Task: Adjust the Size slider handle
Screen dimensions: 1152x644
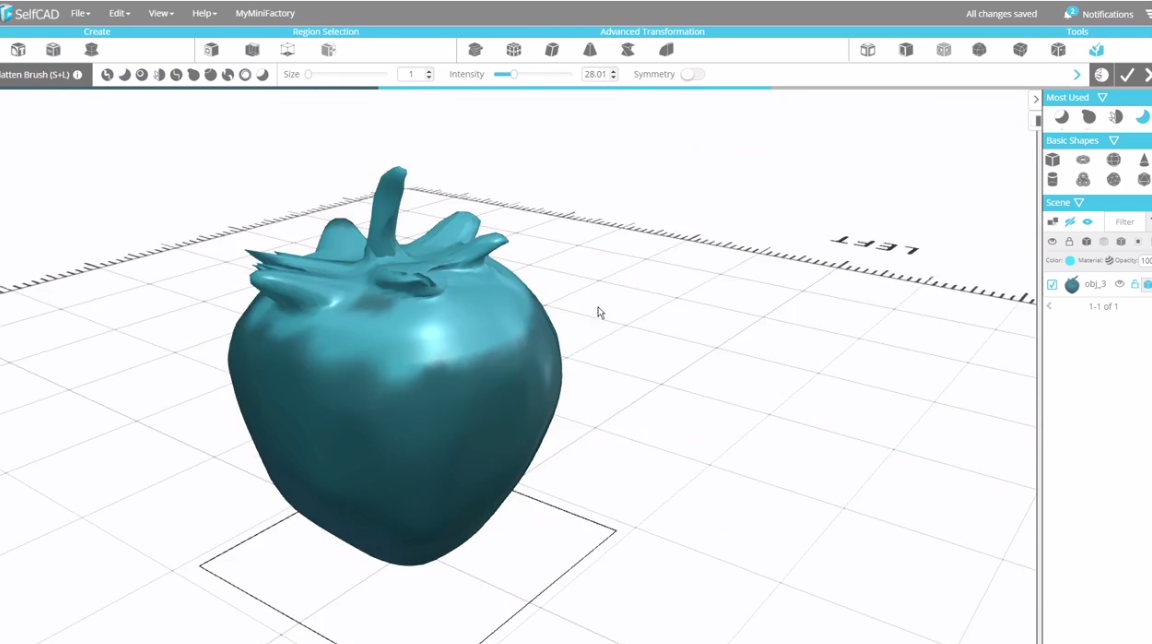Action: [309, 74]
